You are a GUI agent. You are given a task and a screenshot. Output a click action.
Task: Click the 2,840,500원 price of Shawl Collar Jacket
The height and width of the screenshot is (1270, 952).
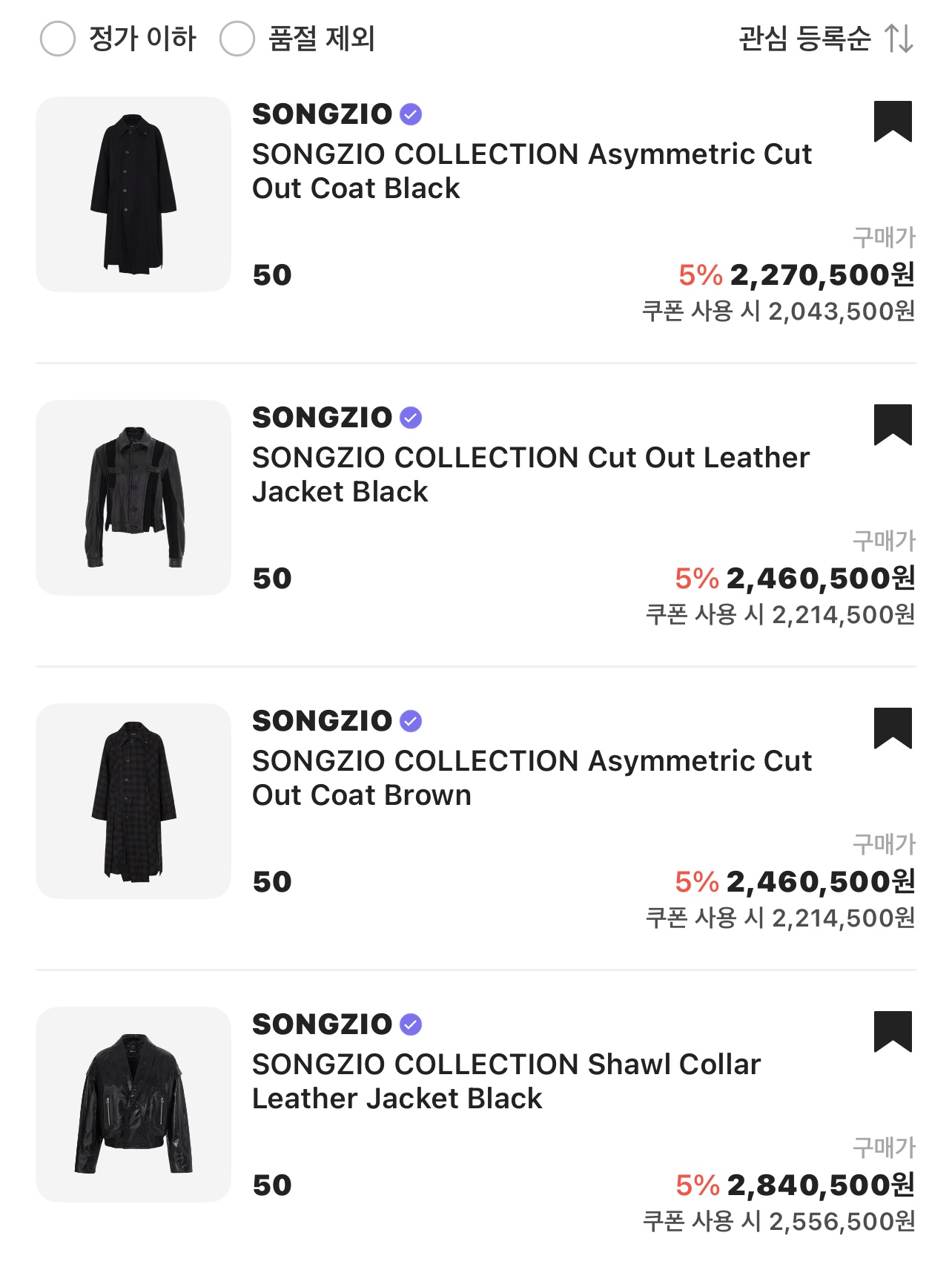820,1185
